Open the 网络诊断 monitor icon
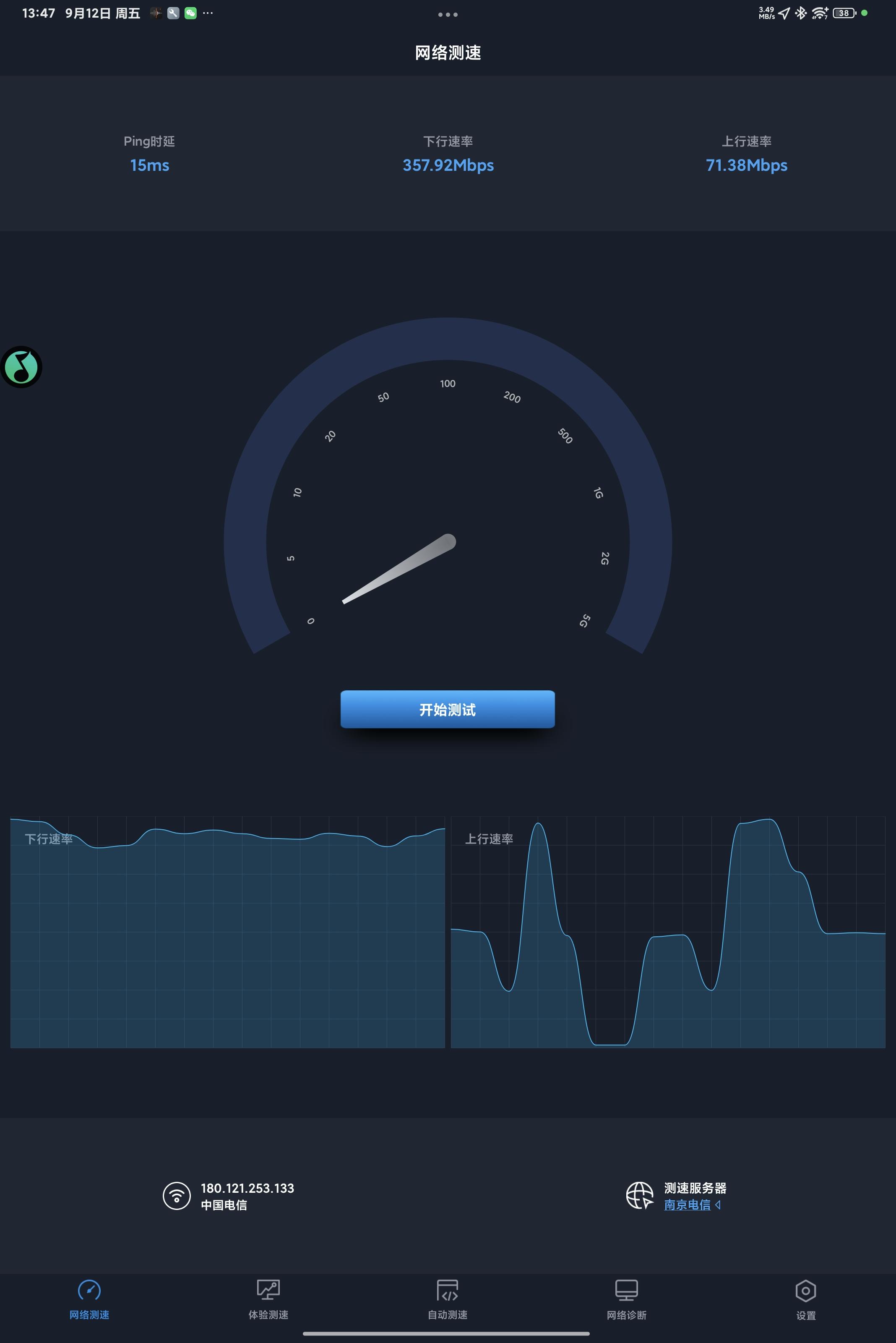 coord(626,1291)
